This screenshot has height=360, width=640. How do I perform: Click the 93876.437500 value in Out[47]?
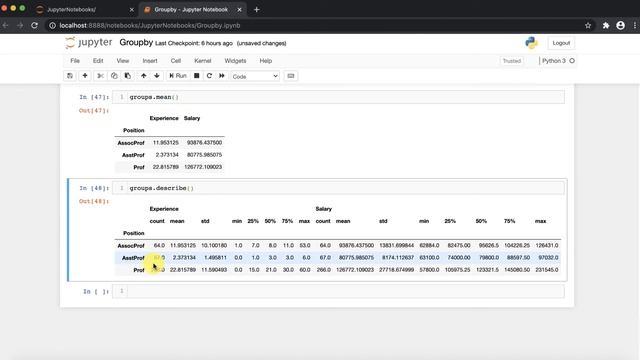pyautogui.click(x=204, y=143)
